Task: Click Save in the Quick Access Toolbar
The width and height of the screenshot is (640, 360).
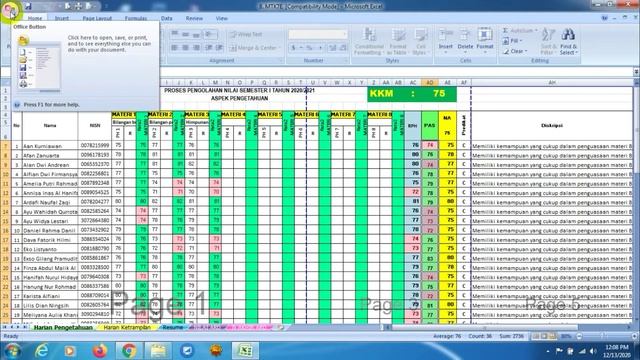Action: pos(28,6)
